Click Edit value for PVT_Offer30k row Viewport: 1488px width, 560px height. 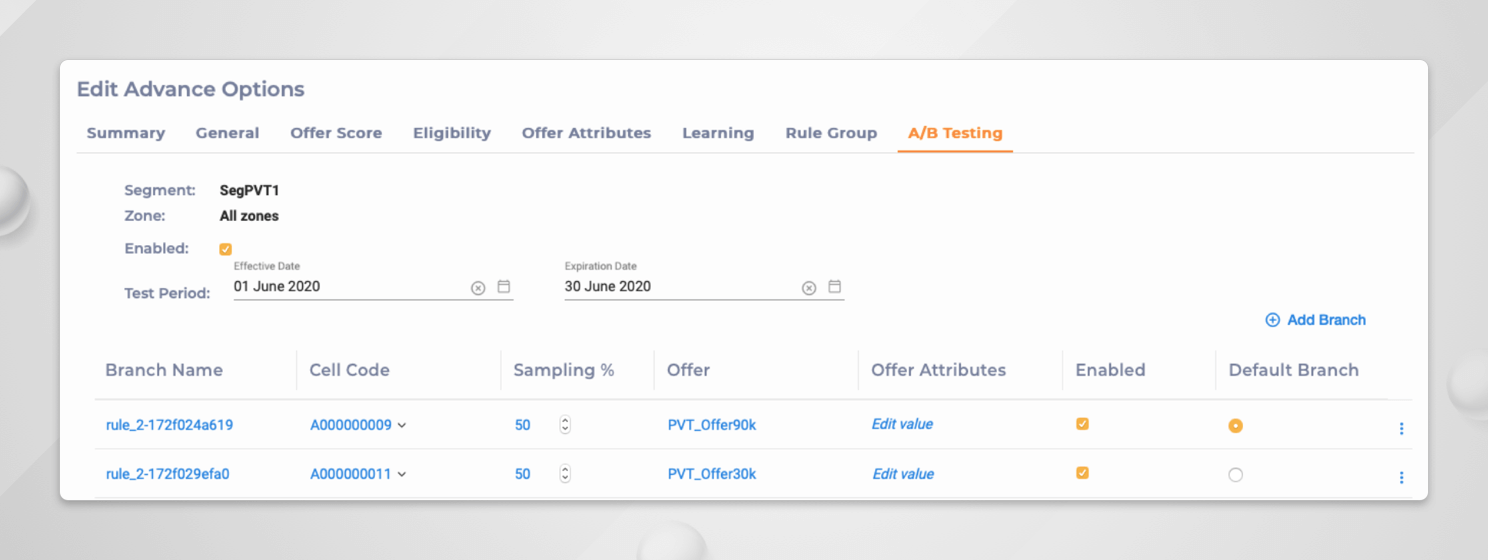[903, 474]
